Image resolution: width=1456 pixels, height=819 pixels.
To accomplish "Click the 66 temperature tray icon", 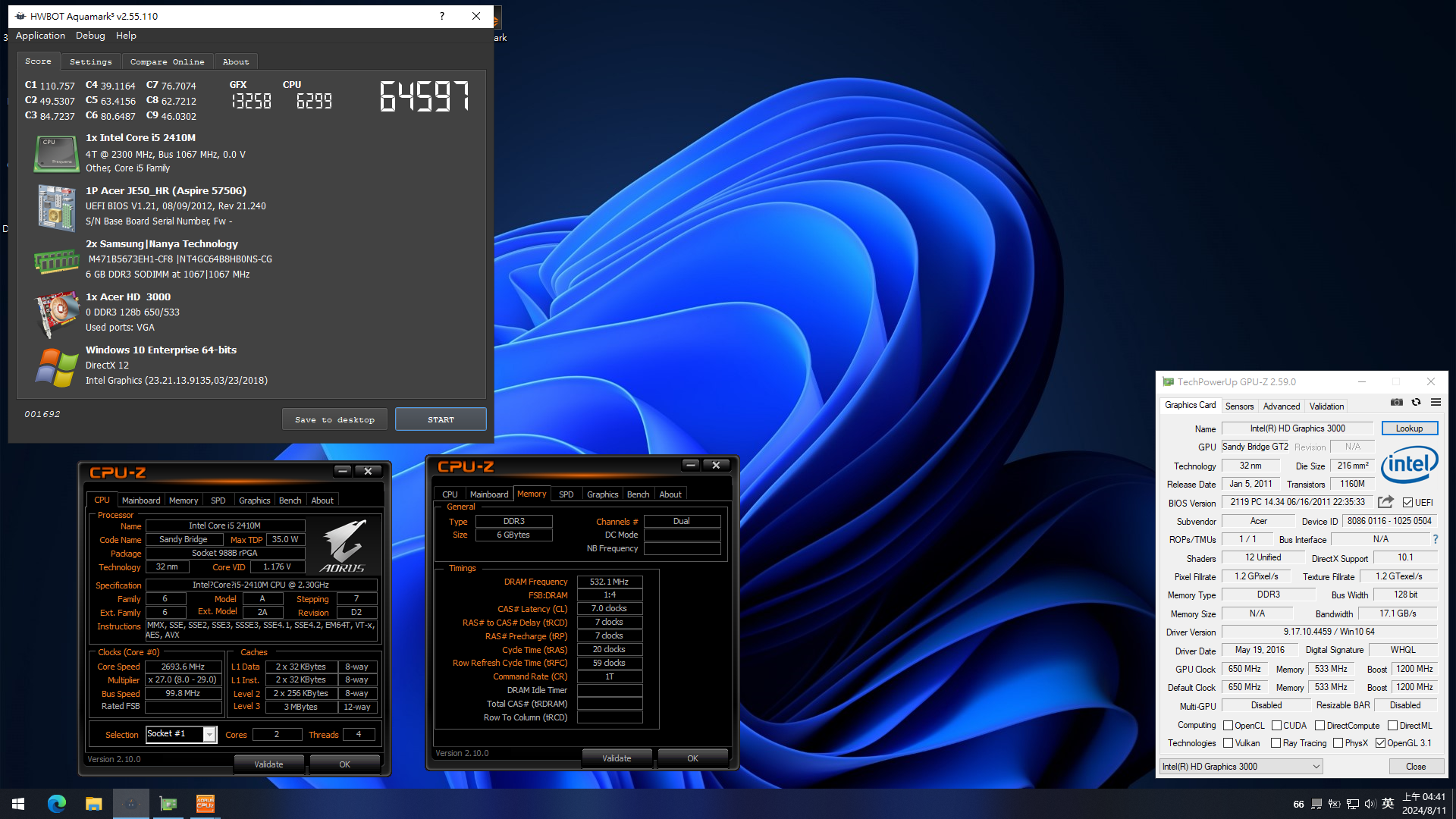I will [1299, 804].
